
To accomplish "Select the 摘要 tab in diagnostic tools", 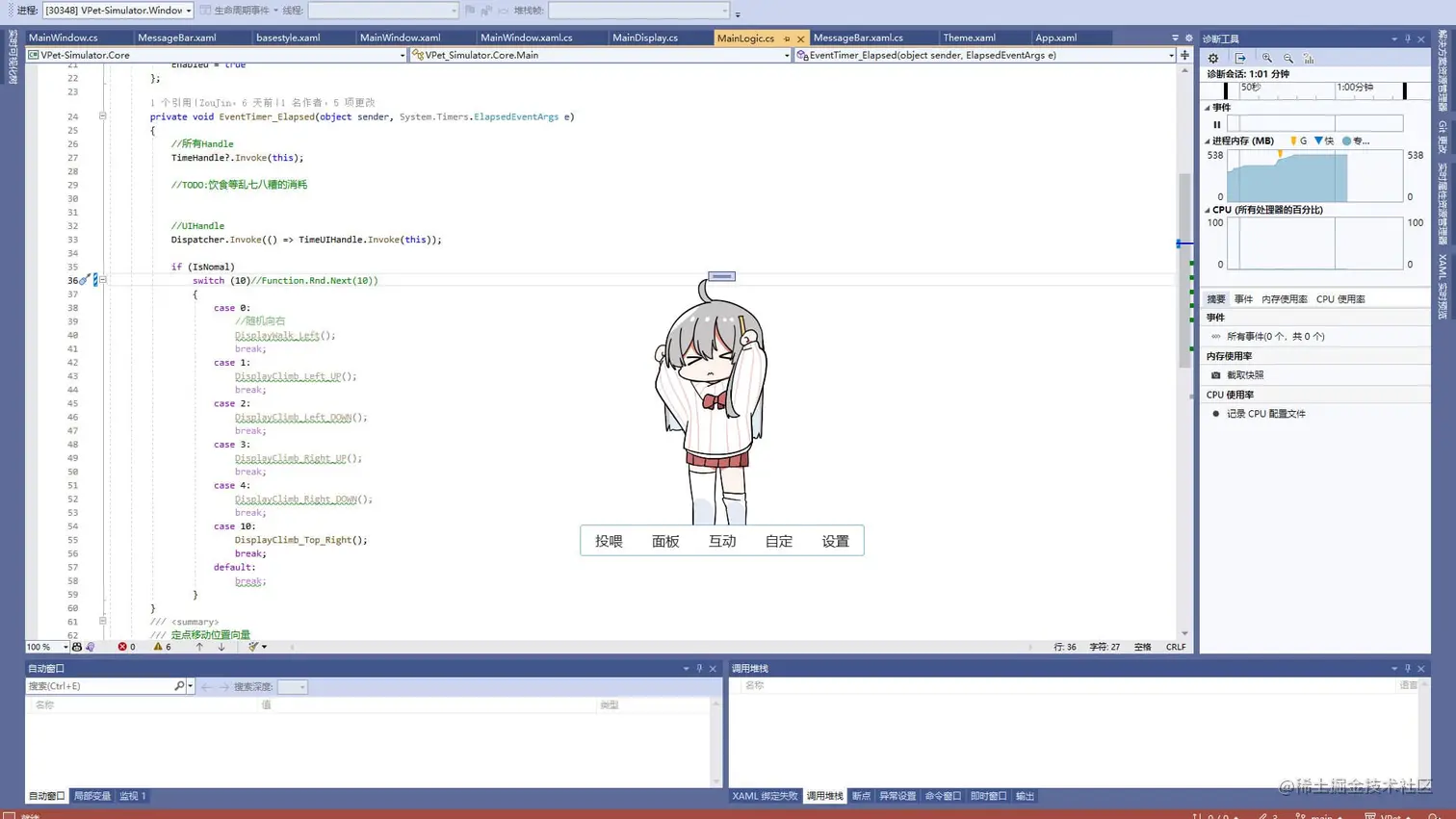I will [x=1216, y=299].
